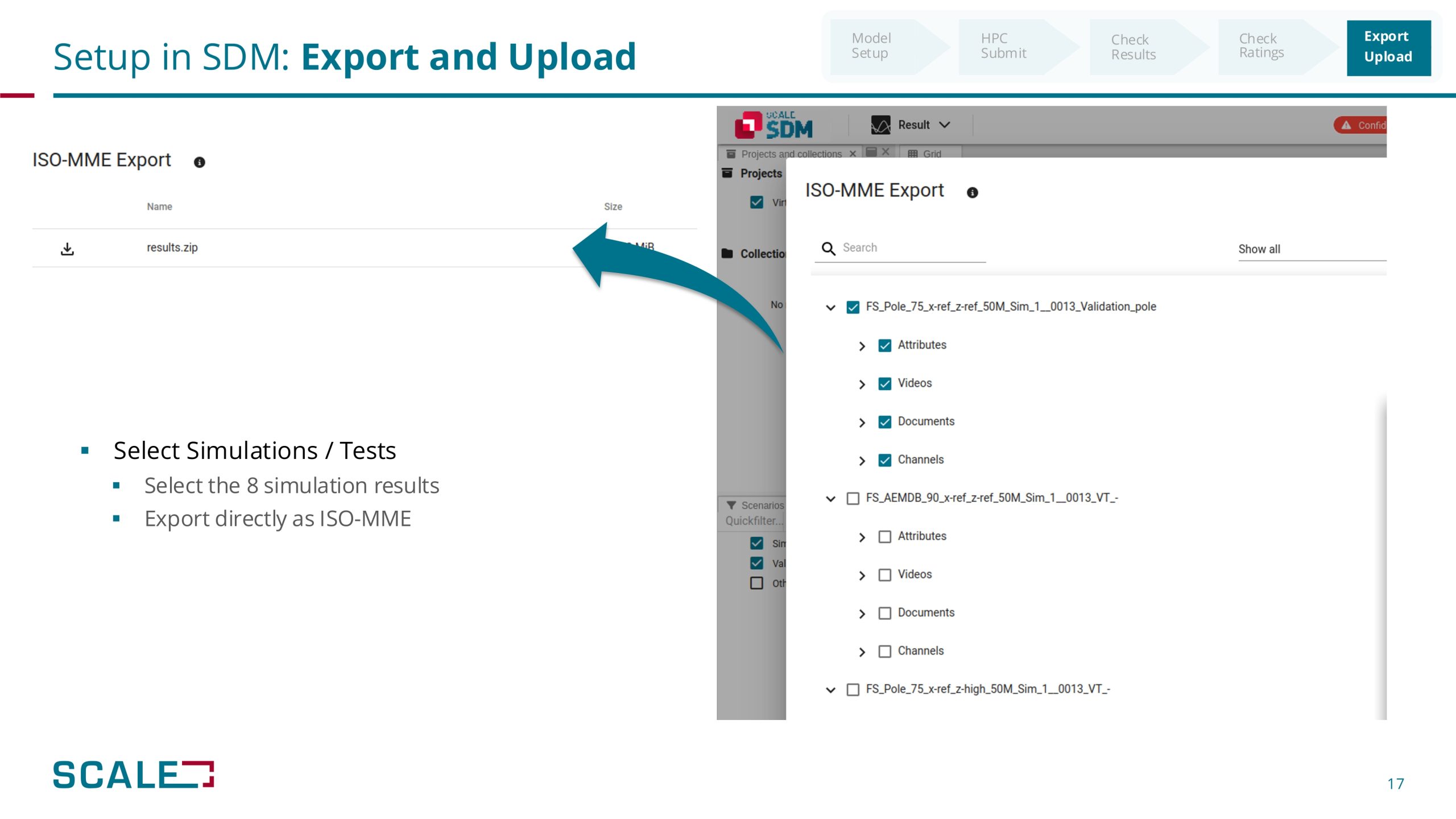Check Channels under the FS_AEMDB_90 simulation

(884, 651)
